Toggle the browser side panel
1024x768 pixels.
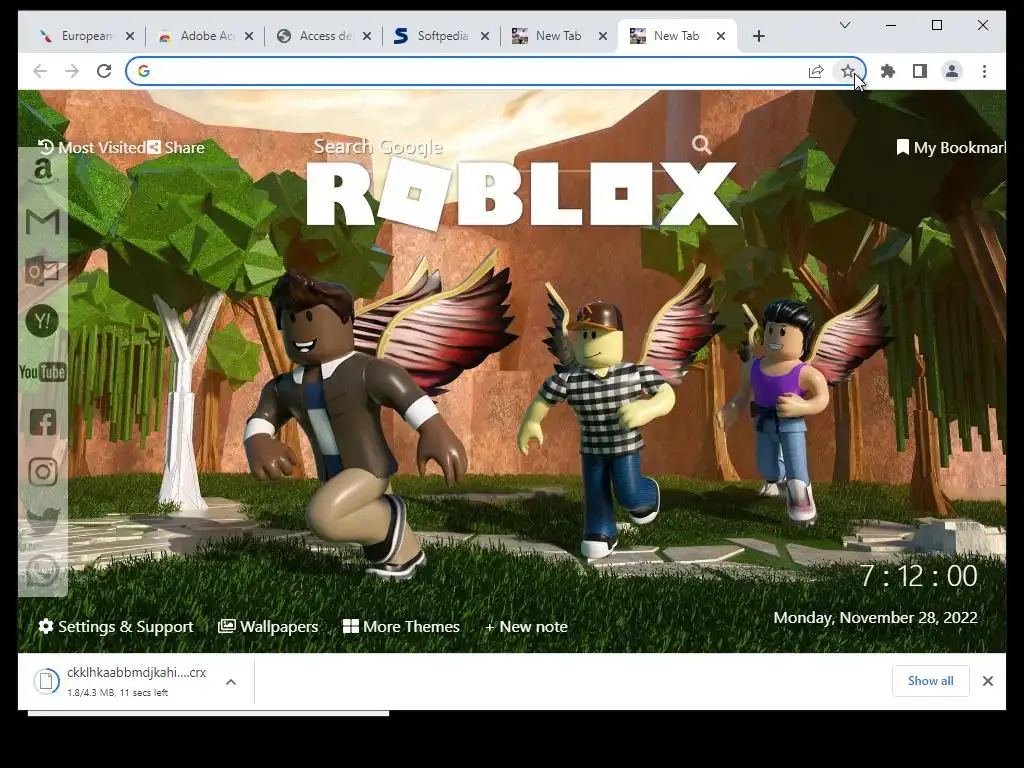tap(920, 71)
